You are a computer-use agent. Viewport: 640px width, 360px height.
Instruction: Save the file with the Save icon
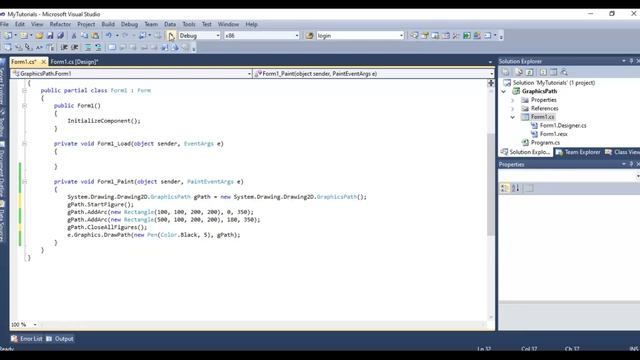50,36
